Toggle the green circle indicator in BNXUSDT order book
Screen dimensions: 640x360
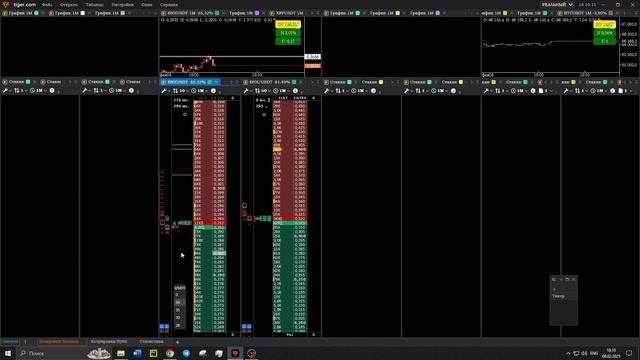tap(185, 115)
